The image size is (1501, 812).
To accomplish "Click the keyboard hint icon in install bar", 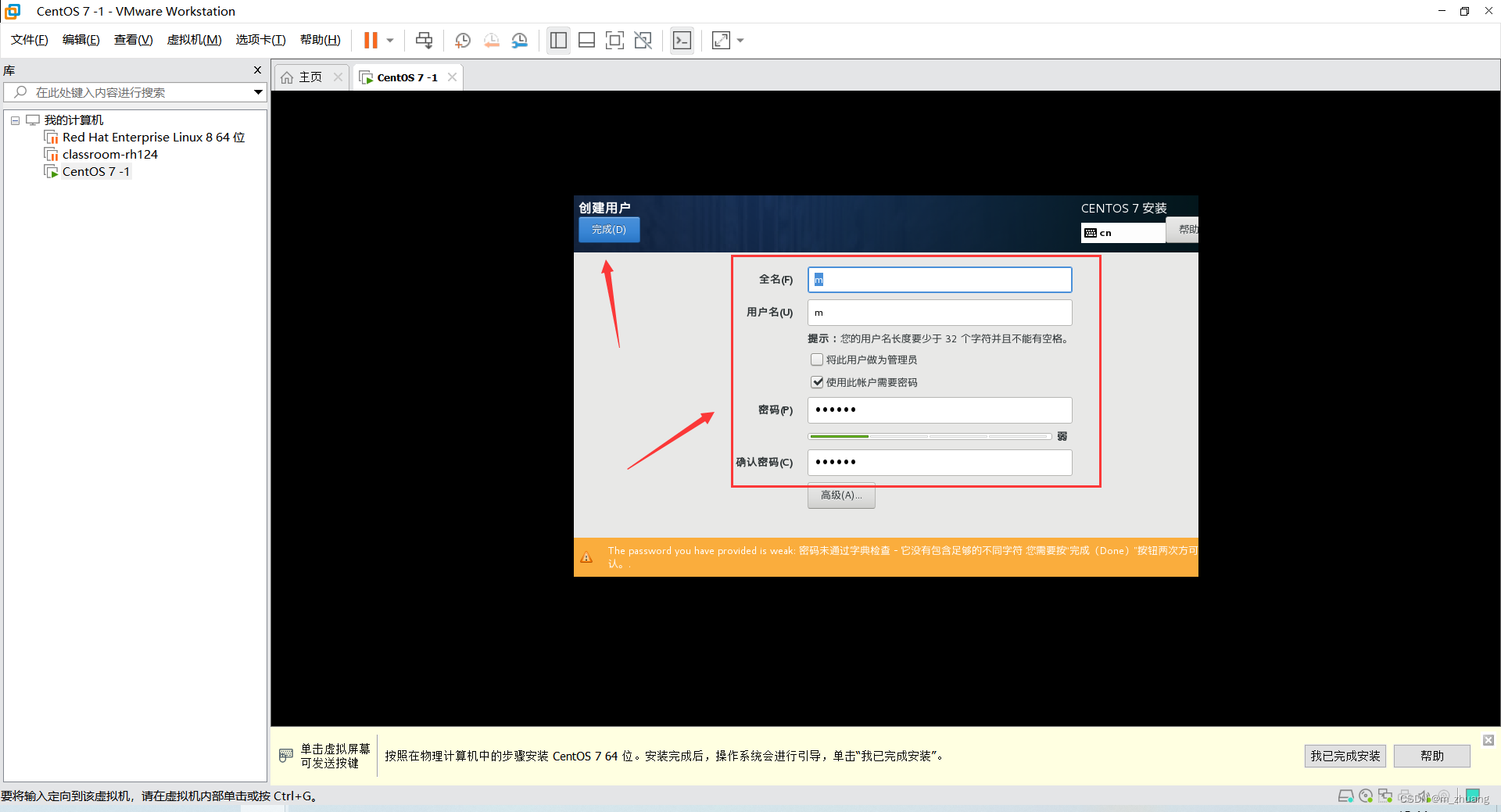I will pos(286,756).
